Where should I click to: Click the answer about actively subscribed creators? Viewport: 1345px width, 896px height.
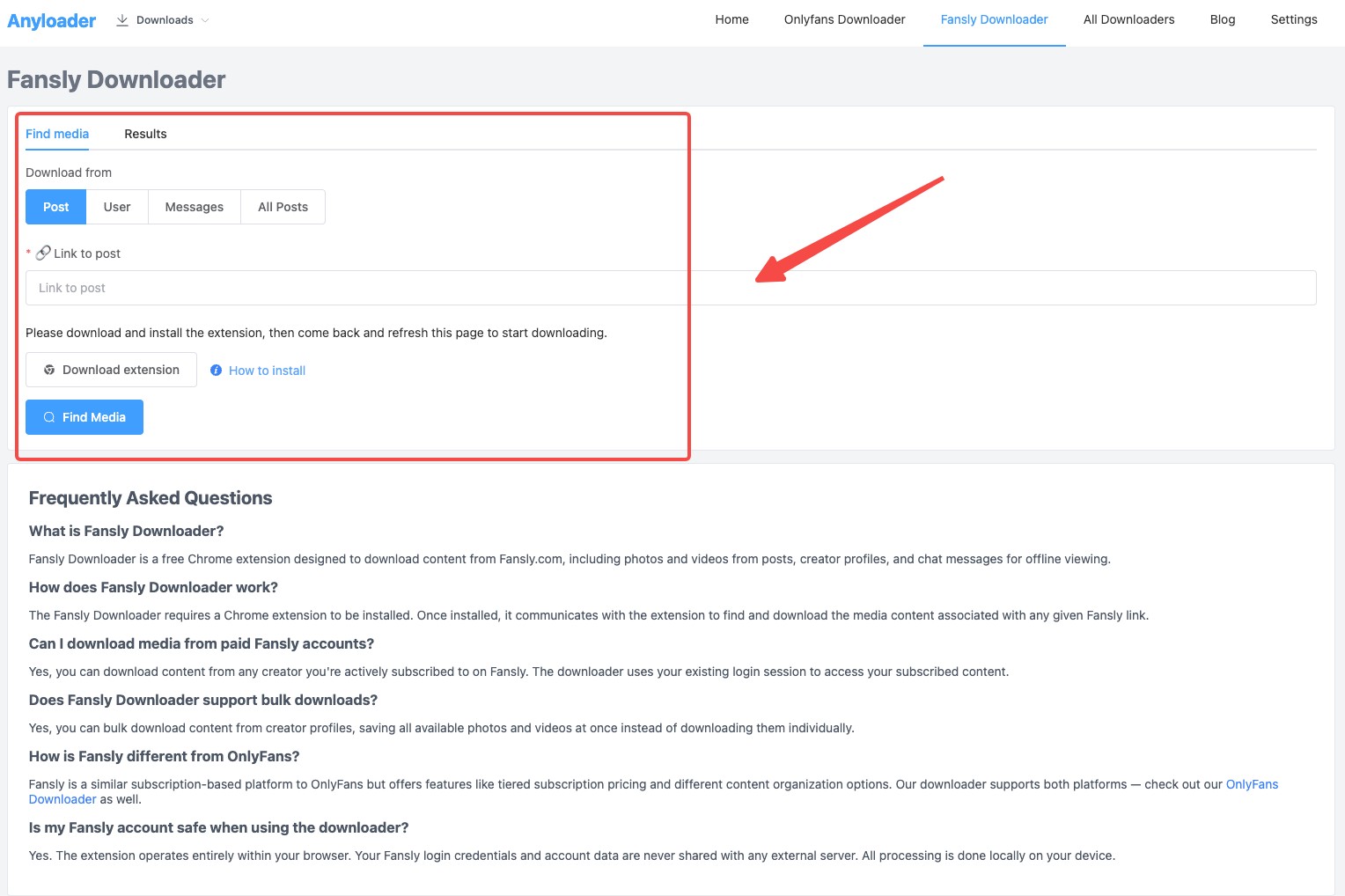pos(518,672)
